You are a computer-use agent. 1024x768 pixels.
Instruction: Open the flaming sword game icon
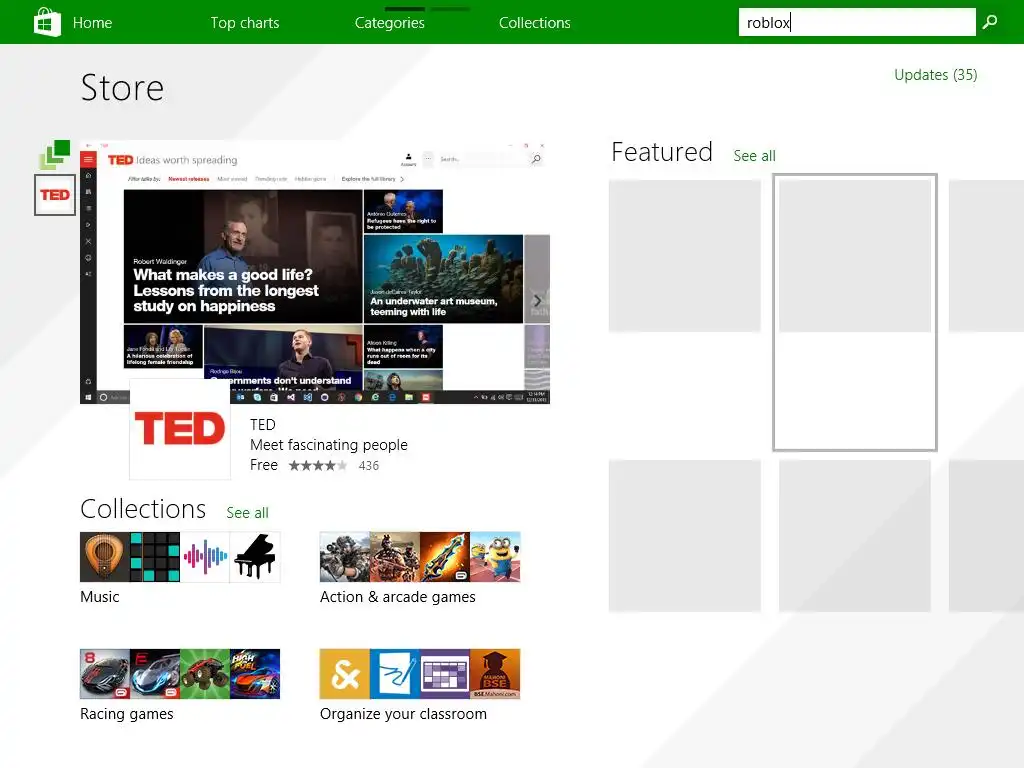[445, 557]
